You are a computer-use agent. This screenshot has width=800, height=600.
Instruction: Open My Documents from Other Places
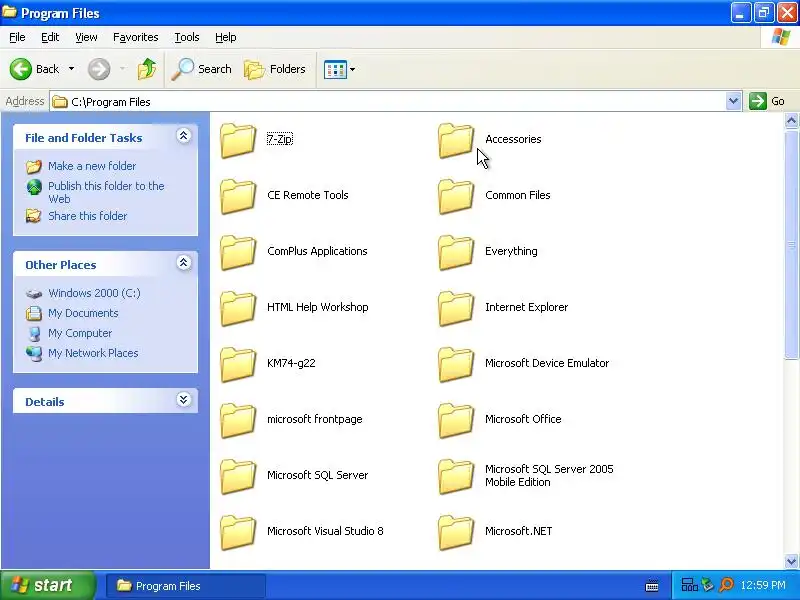(x=83, y=313)
